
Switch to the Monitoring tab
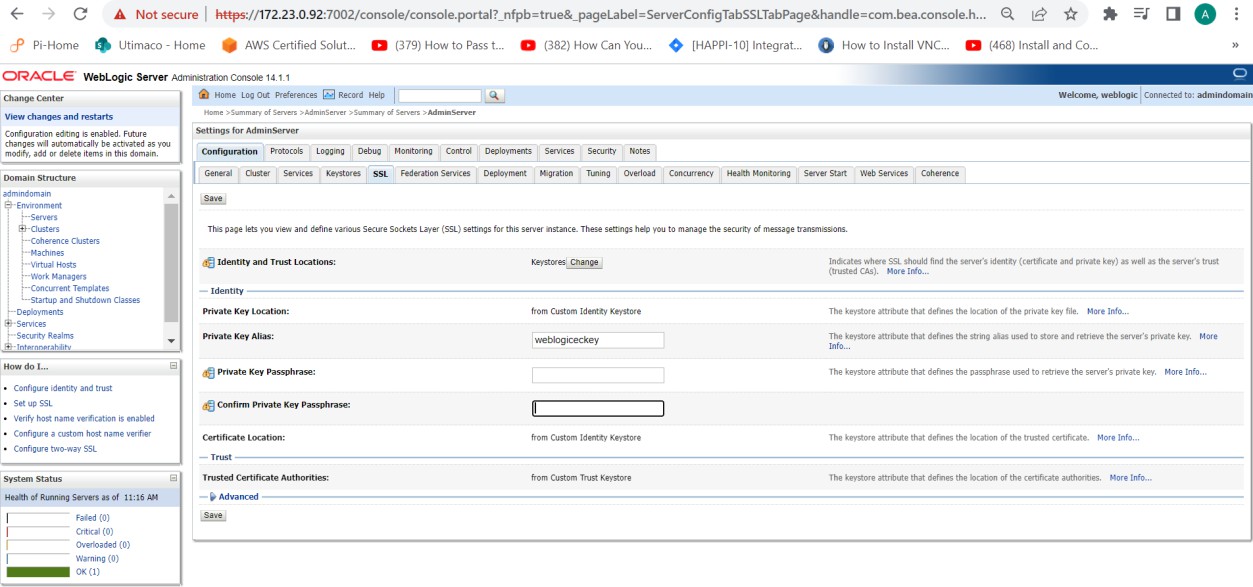(413, 151)
